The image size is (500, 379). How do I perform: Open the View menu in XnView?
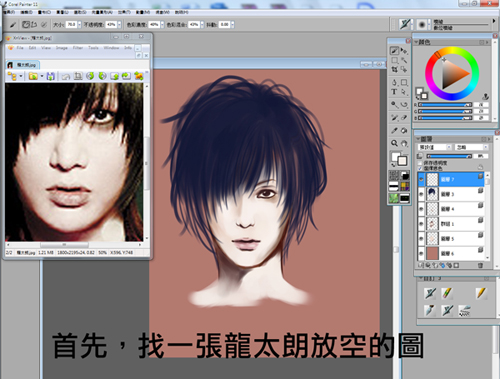pos(46,48)
